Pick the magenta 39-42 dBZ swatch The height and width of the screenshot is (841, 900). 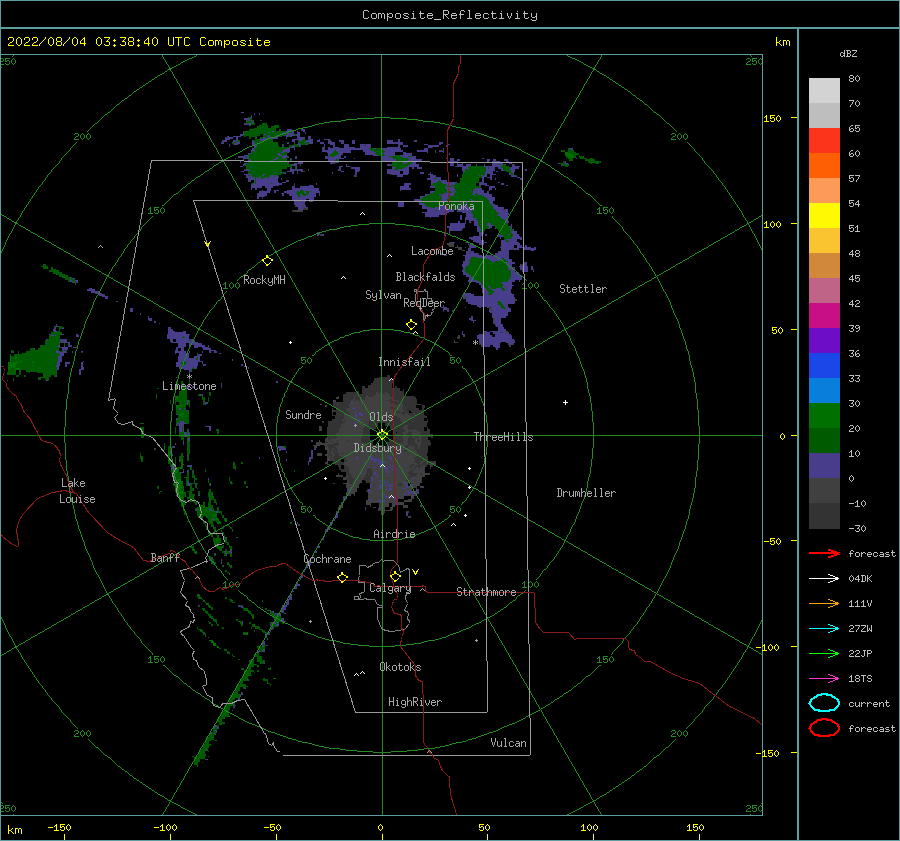pyautogui.click(x=824, y=316)
